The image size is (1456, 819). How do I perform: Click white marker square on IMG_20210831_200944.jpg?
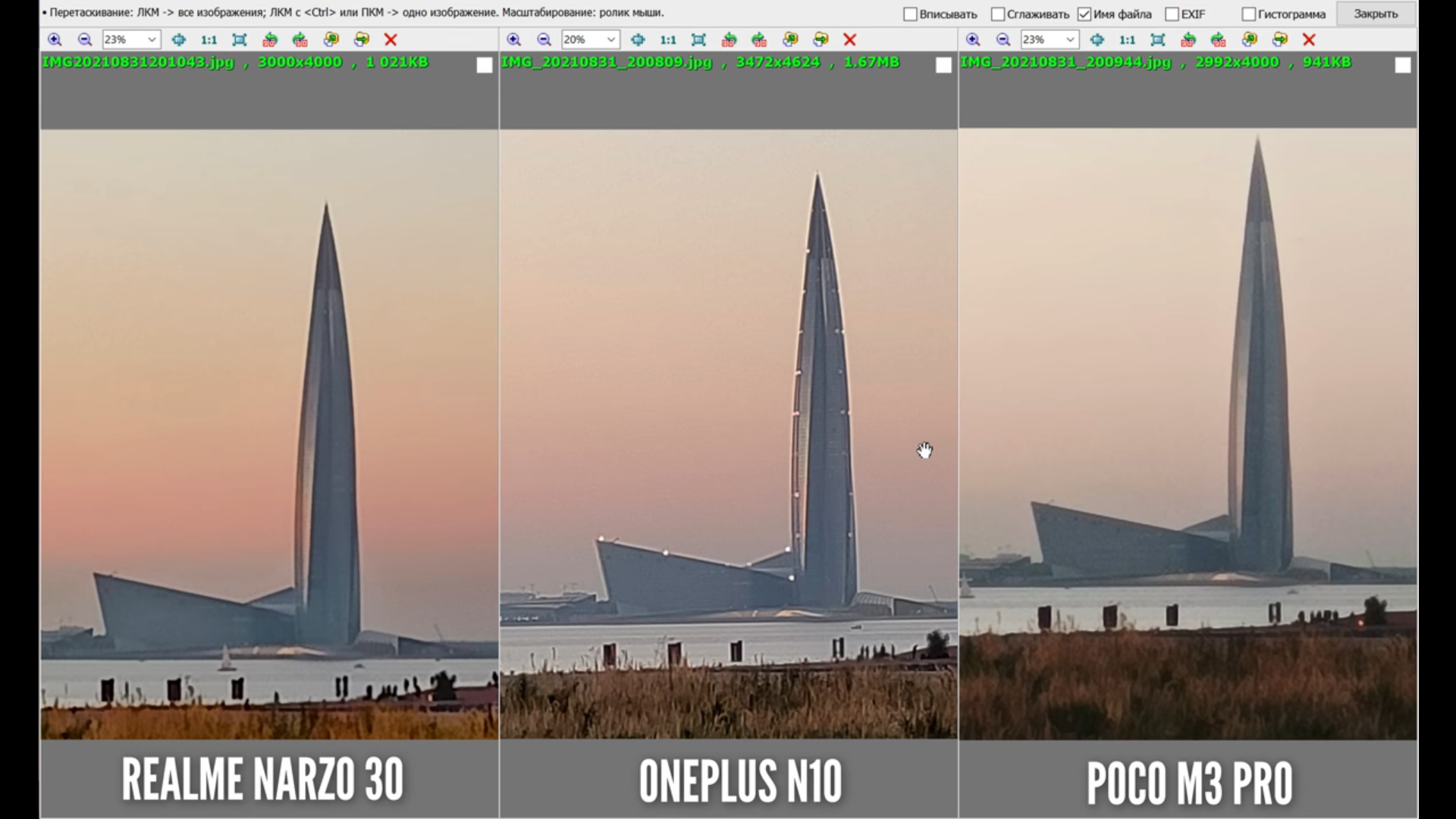point(1402,66)
